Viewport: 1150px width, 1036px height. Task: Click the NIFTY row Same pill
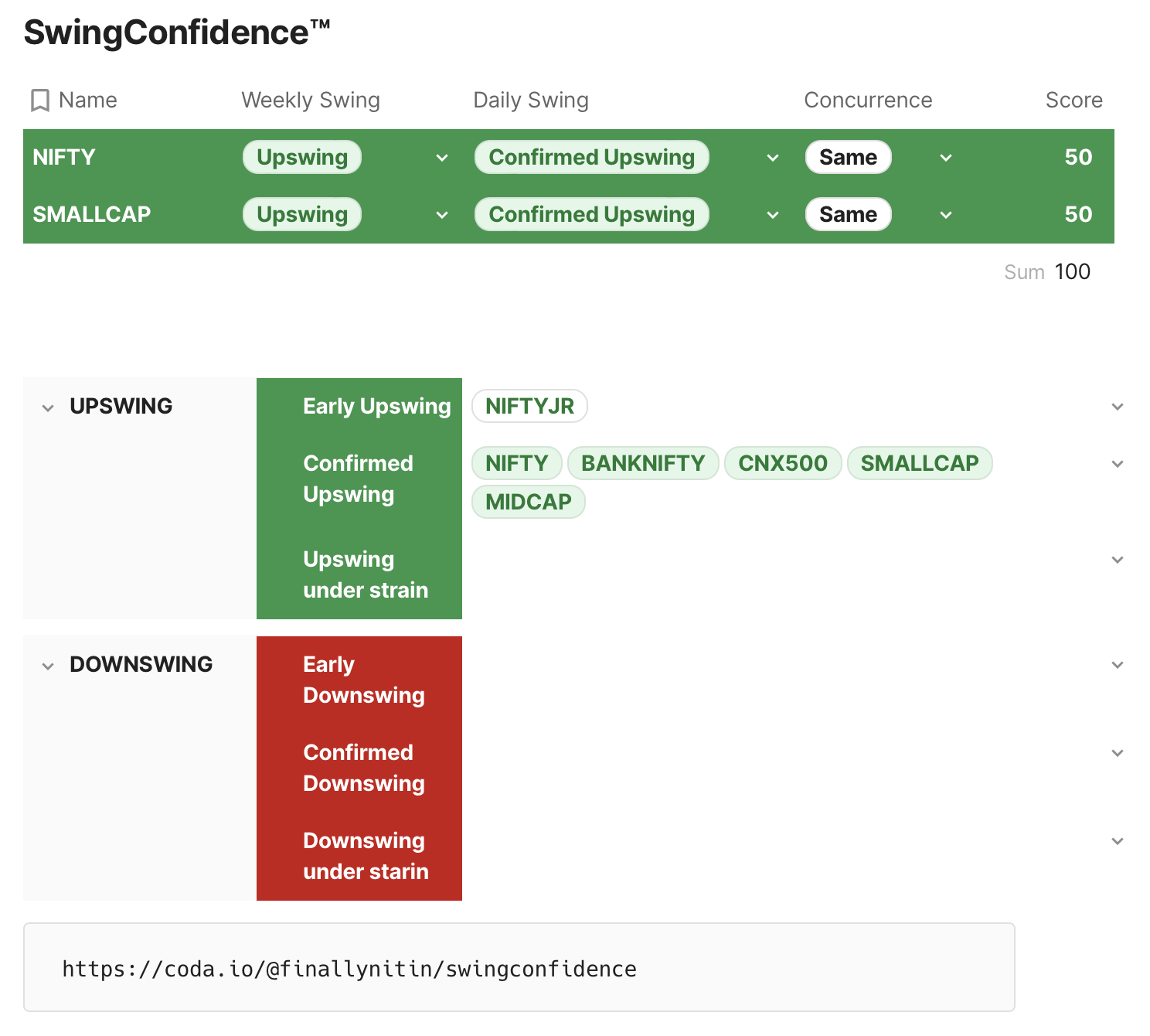[849, 157]
